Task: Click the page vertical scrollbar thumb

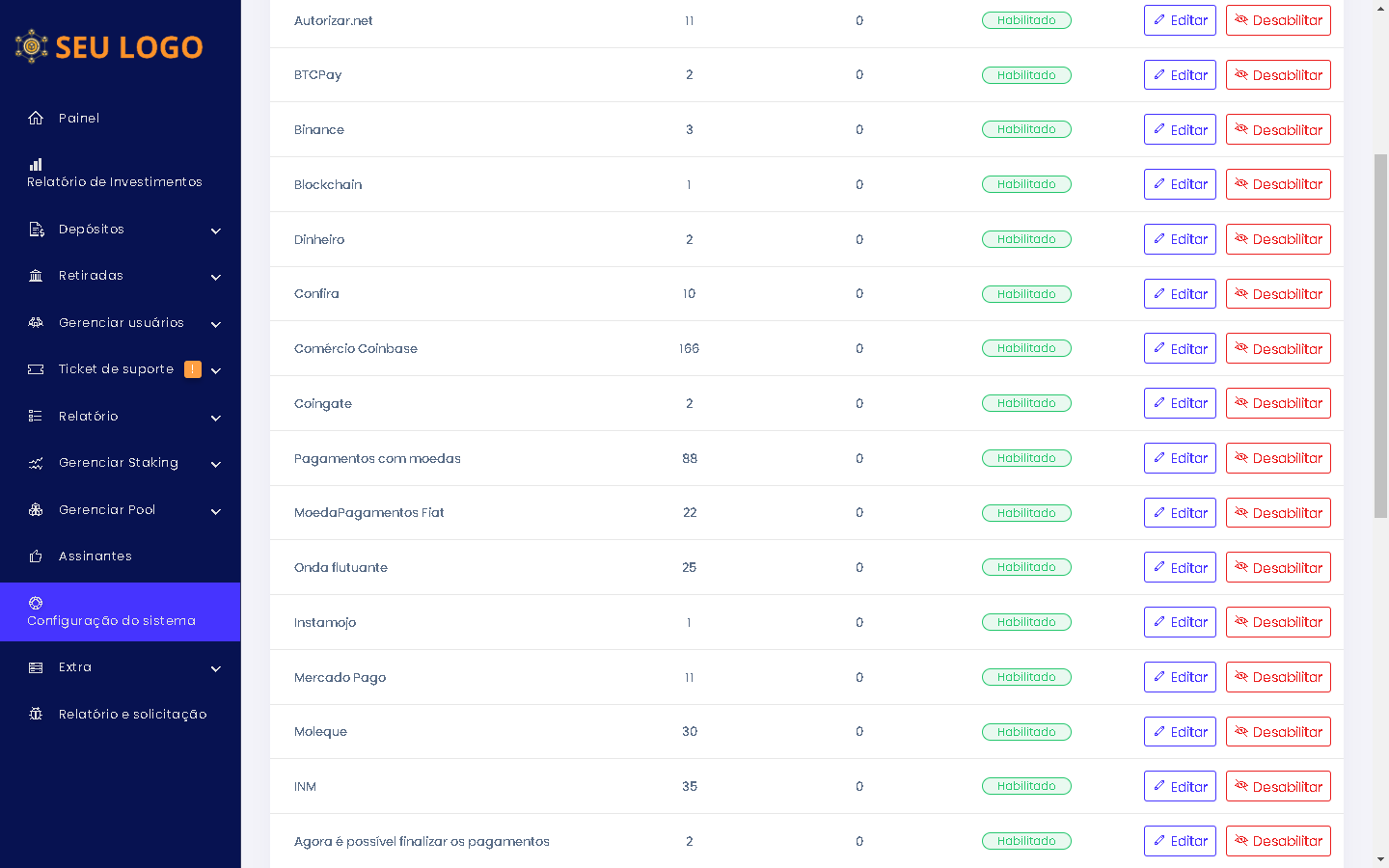Action: click(x=1380, y=336)
